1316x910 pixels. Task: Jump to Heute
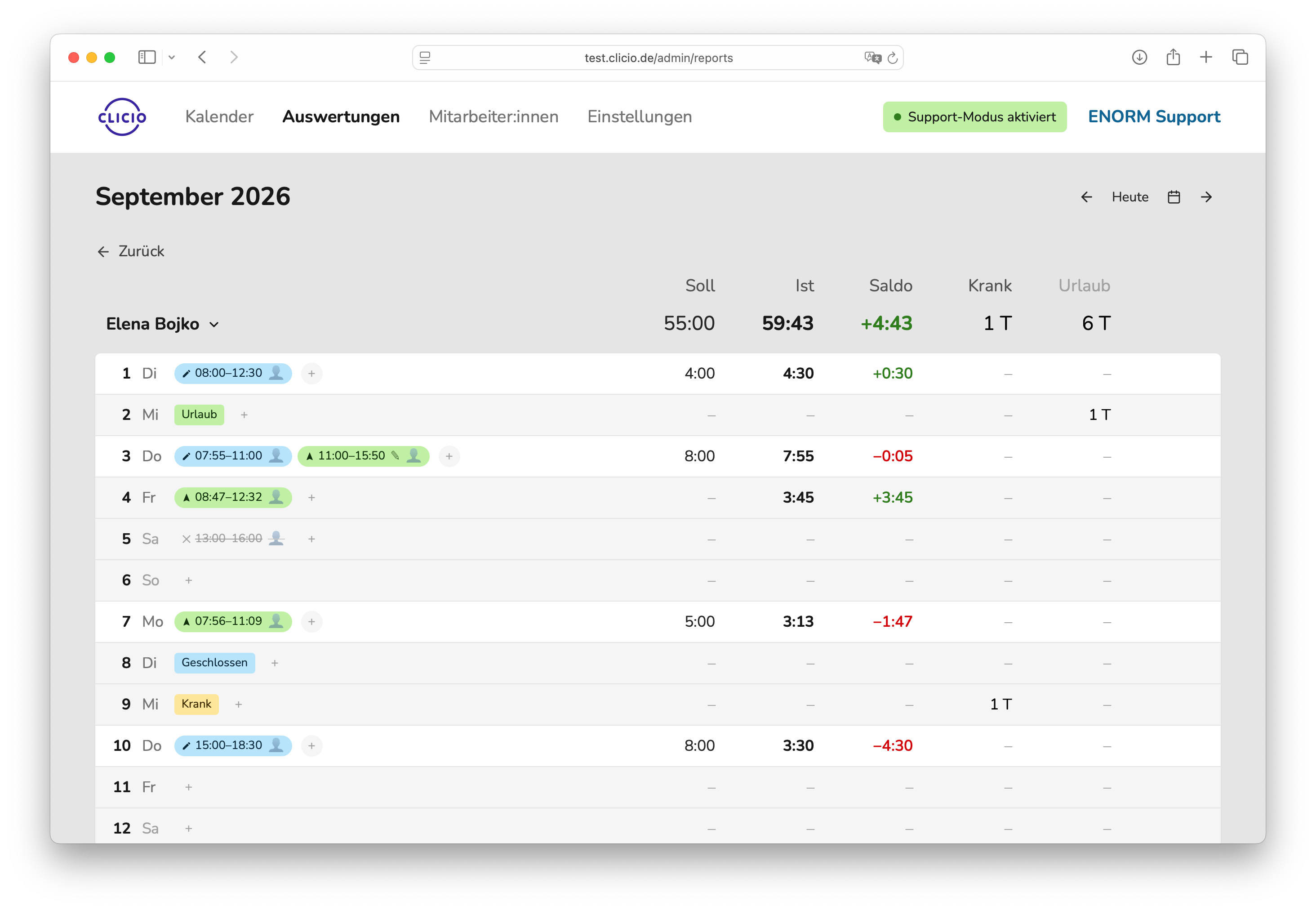click(1129, 197)
